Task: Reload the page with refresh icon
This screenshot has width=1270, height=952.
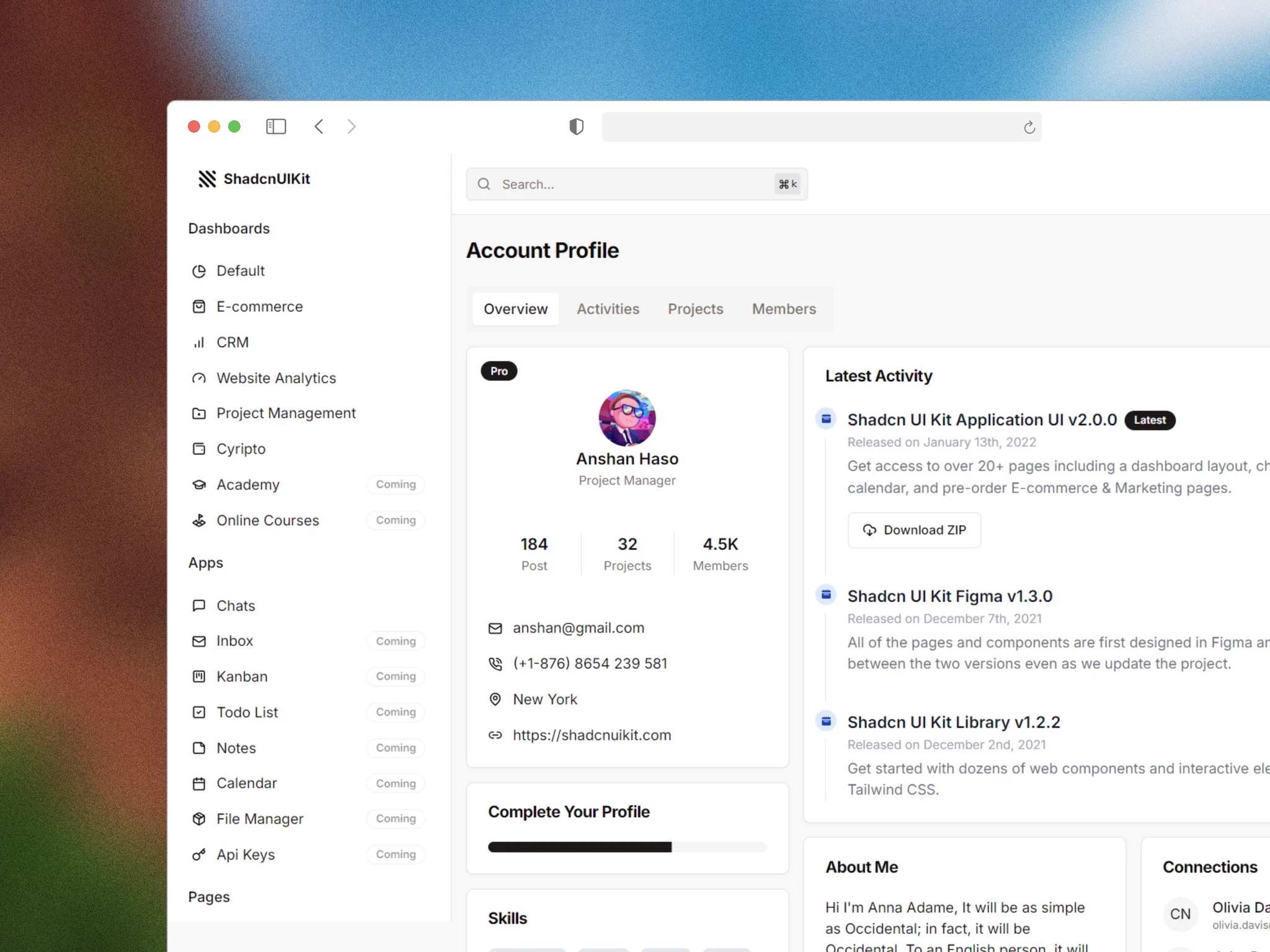Action: click(1029, 127)
